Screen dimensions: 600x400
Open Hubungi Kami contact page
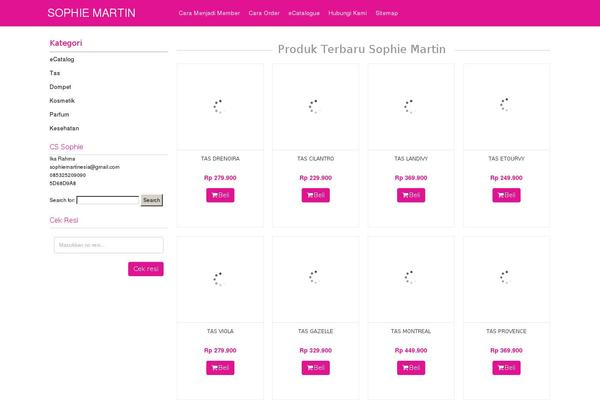347,13
